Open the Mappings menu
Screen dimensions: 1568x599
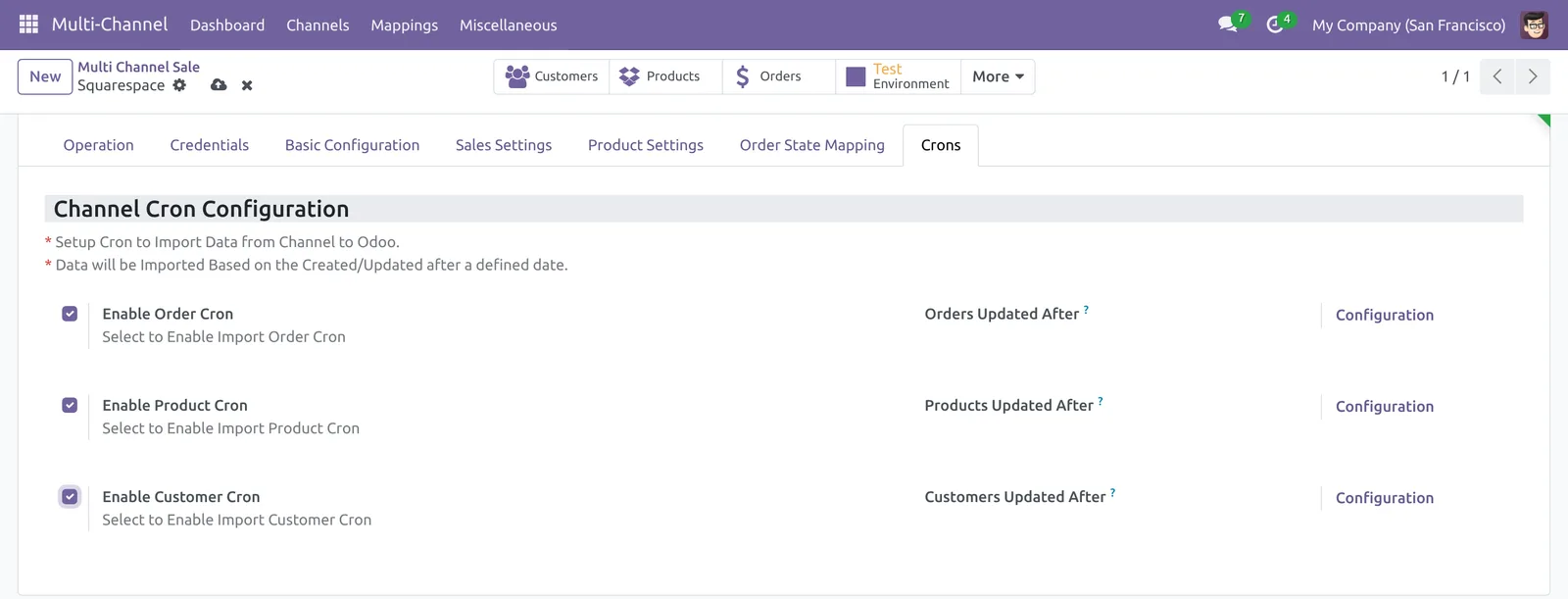coord(404,25)
